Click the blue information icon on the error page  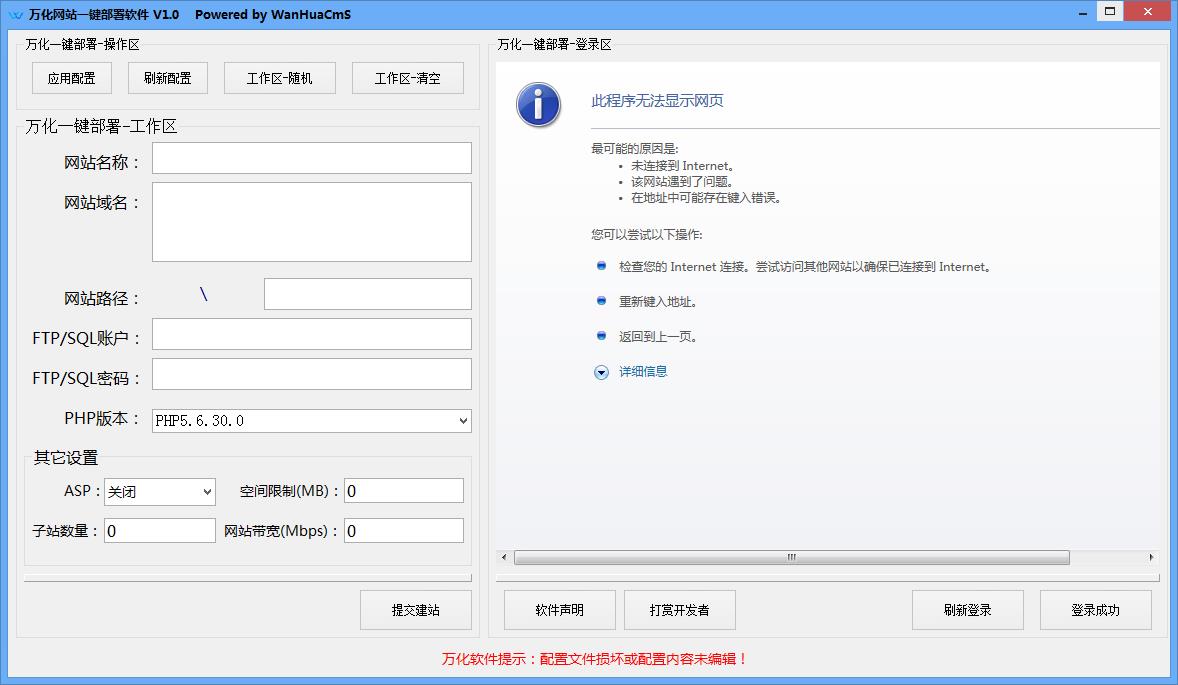point(538,104)
